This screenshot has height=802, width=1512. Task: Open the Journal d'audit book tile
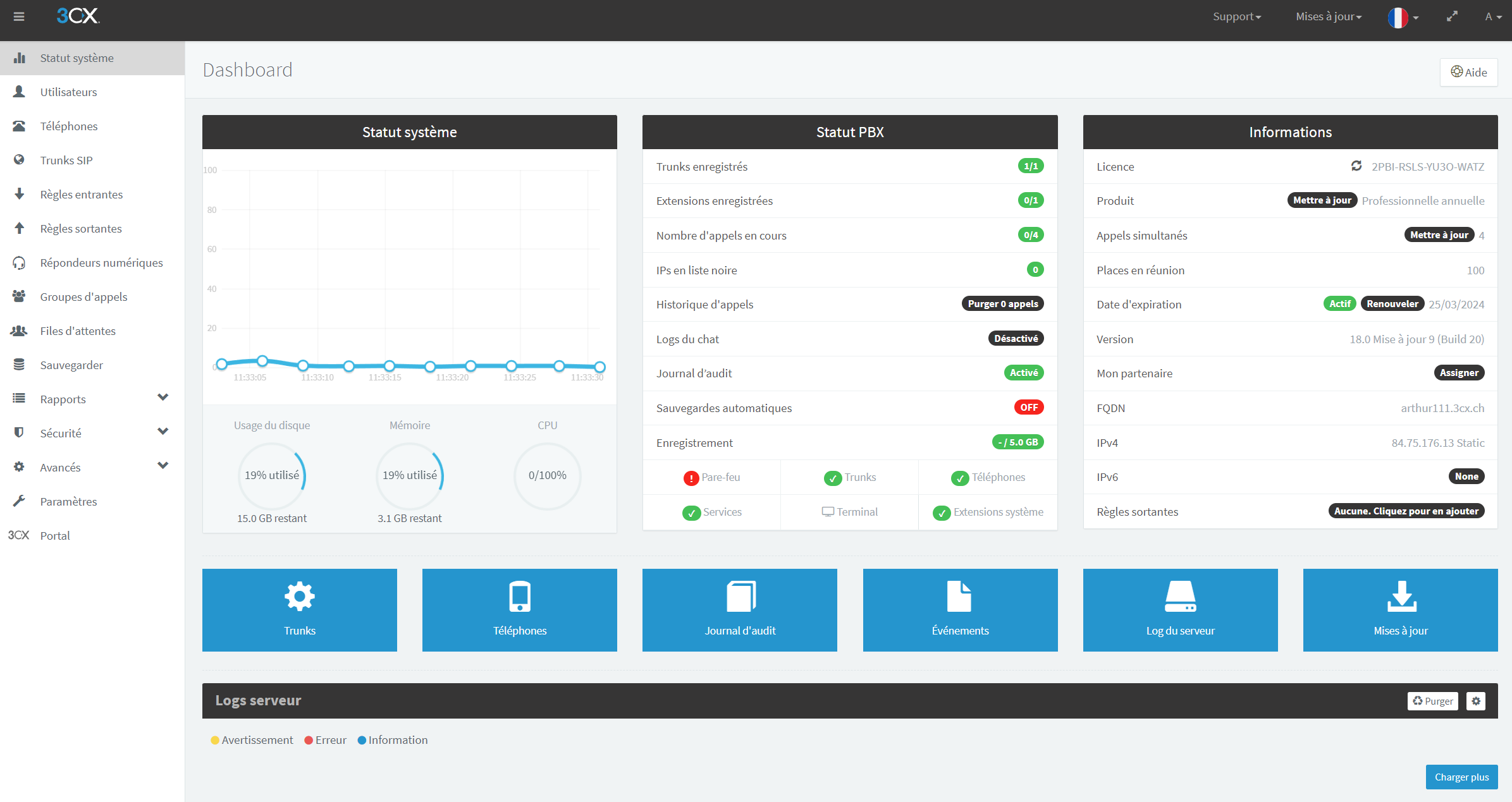point(740,610)
